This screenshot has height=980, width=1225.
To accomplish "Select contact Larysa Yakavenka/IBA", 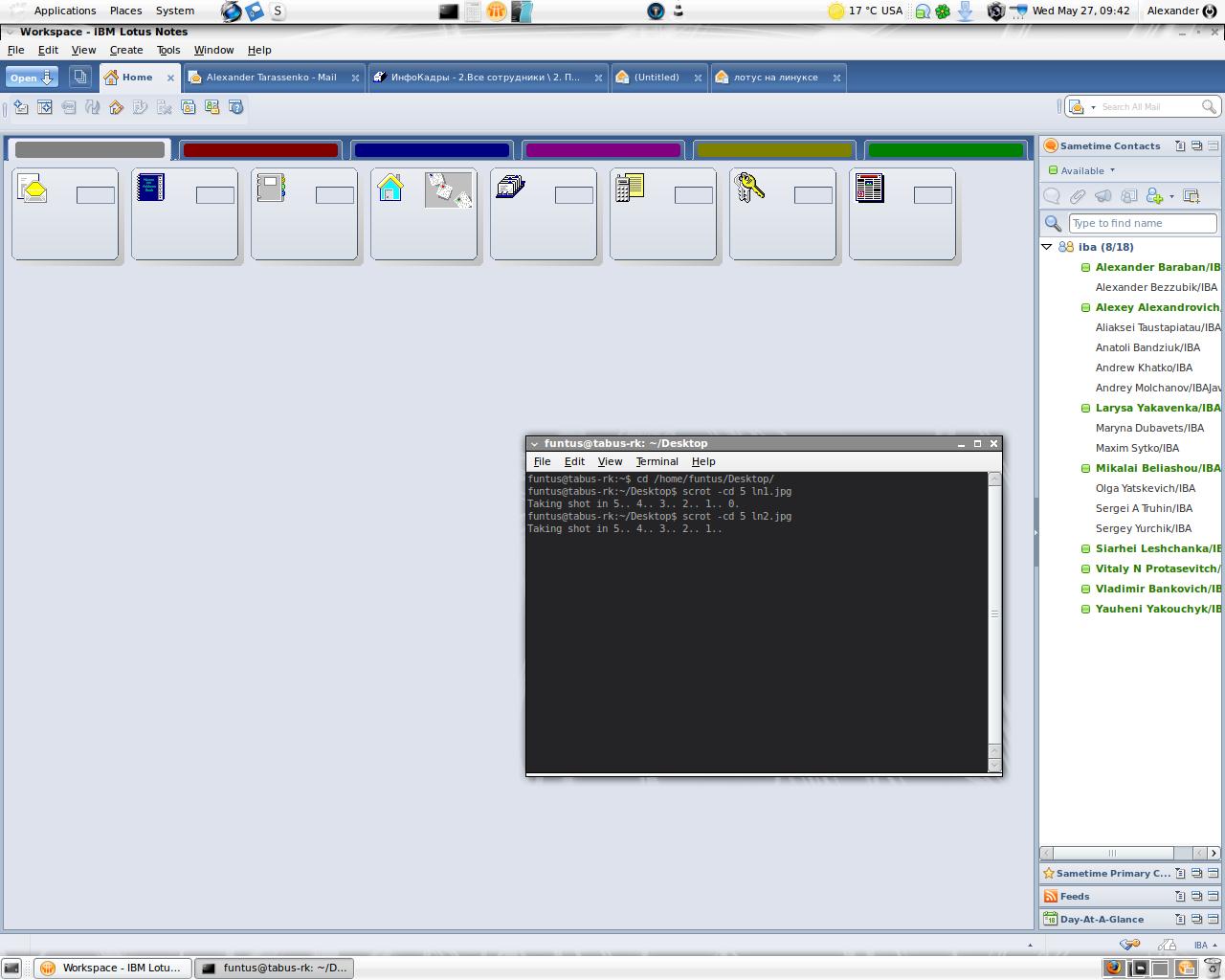I will click(x=1158, y=408).
